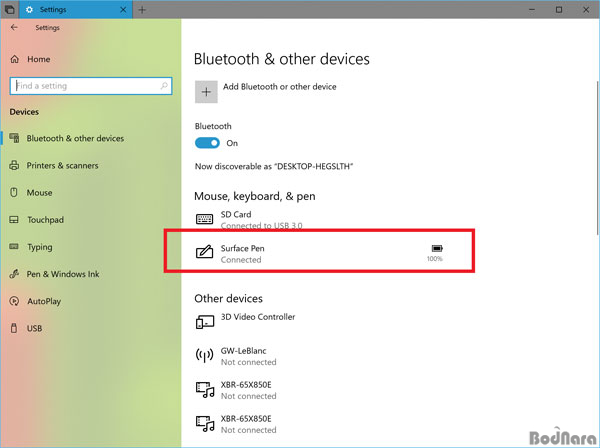This screenshot has width=600, height=448.
Task: Select the Surface Pen device
Action: coord(320,254)
